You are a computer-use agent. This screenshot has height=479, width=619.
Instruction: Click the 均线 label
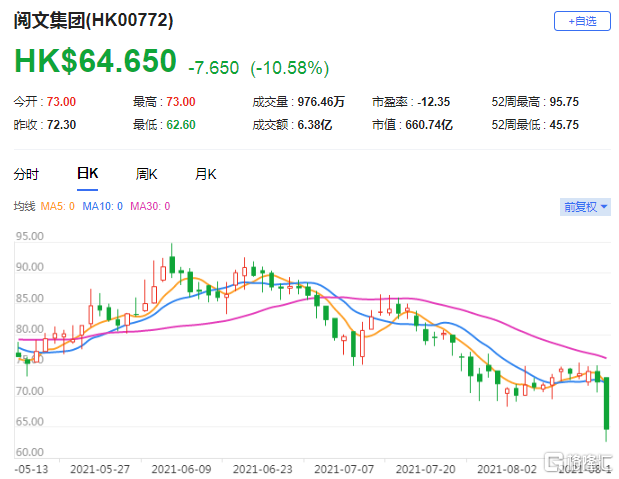[24, 206]
